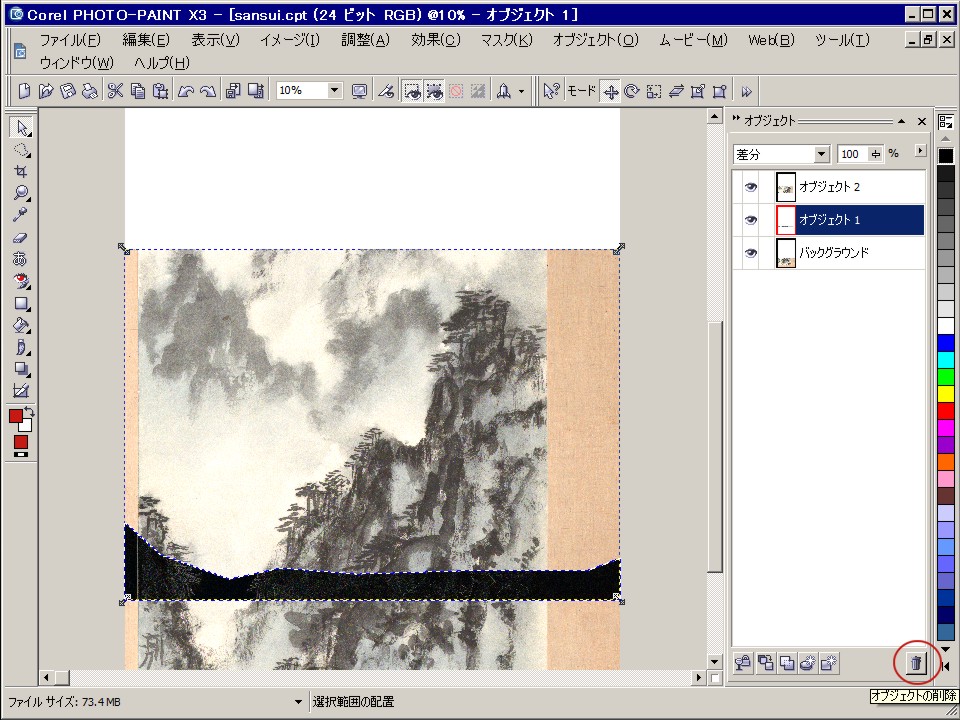Click the オブジェクト 1 thumbnail
The width and height of the screenshot is (960, 720).
point(786,220)
